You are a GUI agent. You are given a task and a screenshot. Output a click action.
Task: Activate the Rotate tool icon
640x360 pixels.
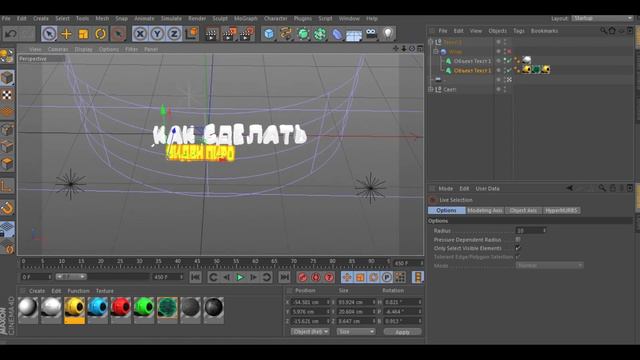[x=100, y=34]
